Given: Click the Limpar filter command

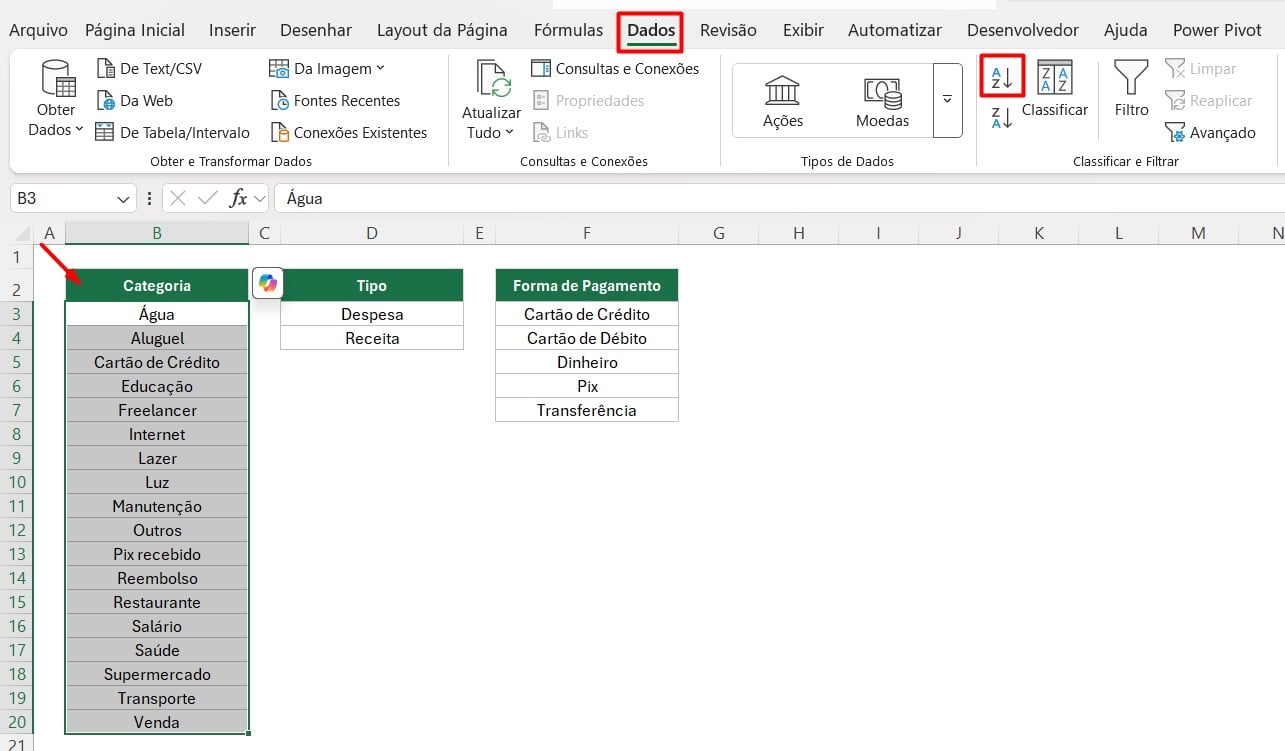Looking at the screenshot, I should point(1201,69).
